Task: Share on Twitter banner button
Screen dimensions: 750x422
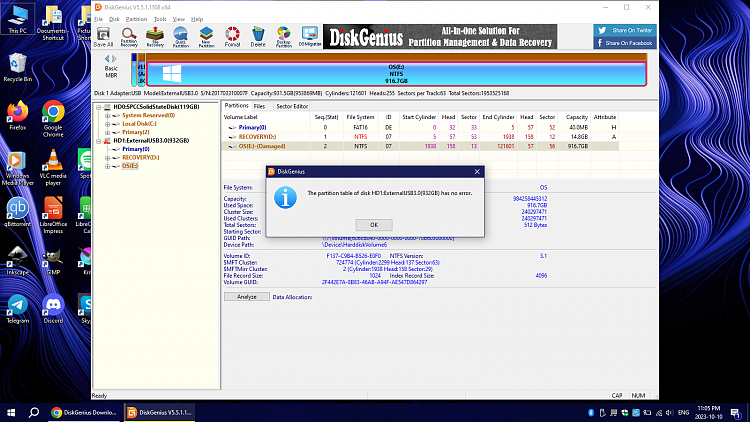Action: pyautogui.click(x=625, y=30)
